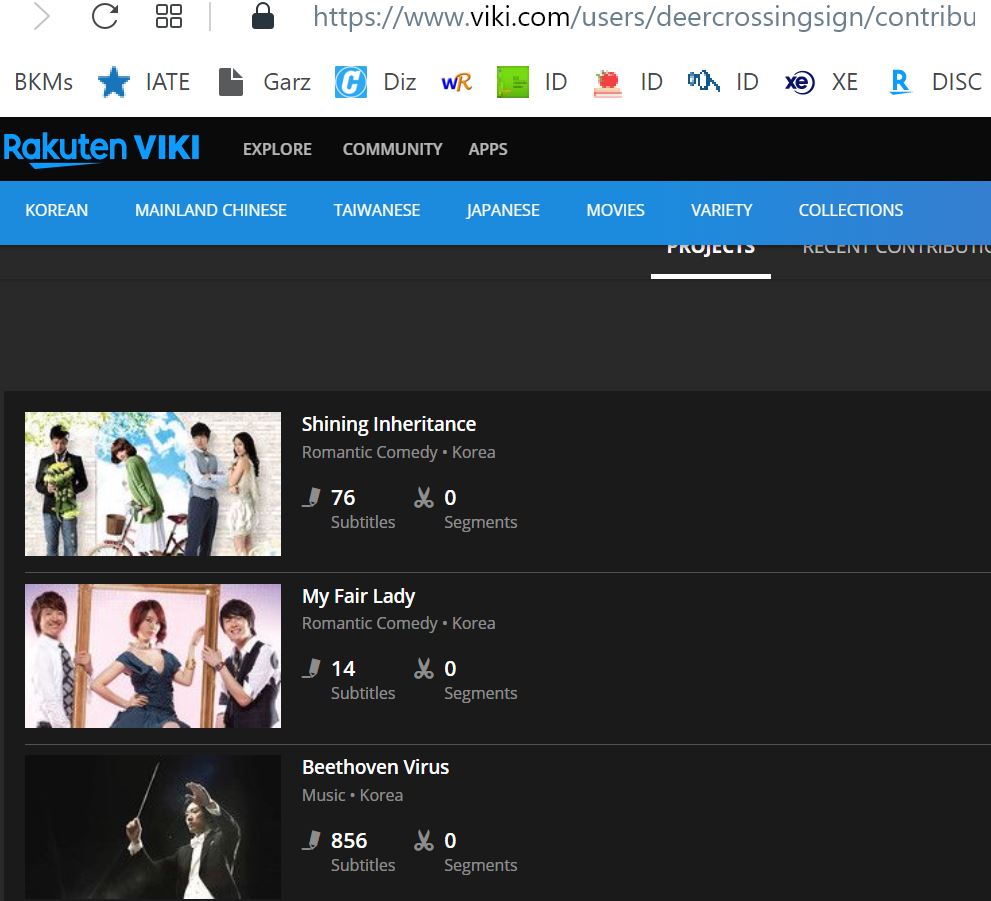Viewport: 991px width, 901px height.
Task: Click Shining Inheritance segments scissors icon
Action: click(423, 498)
